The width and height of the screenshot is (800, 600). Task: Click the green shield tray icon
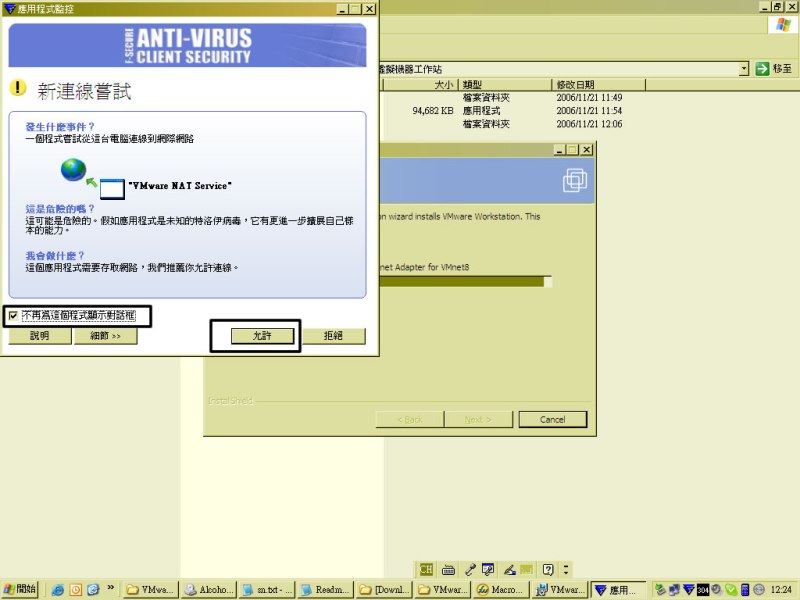pyautogui.click(x=731, y=590)
